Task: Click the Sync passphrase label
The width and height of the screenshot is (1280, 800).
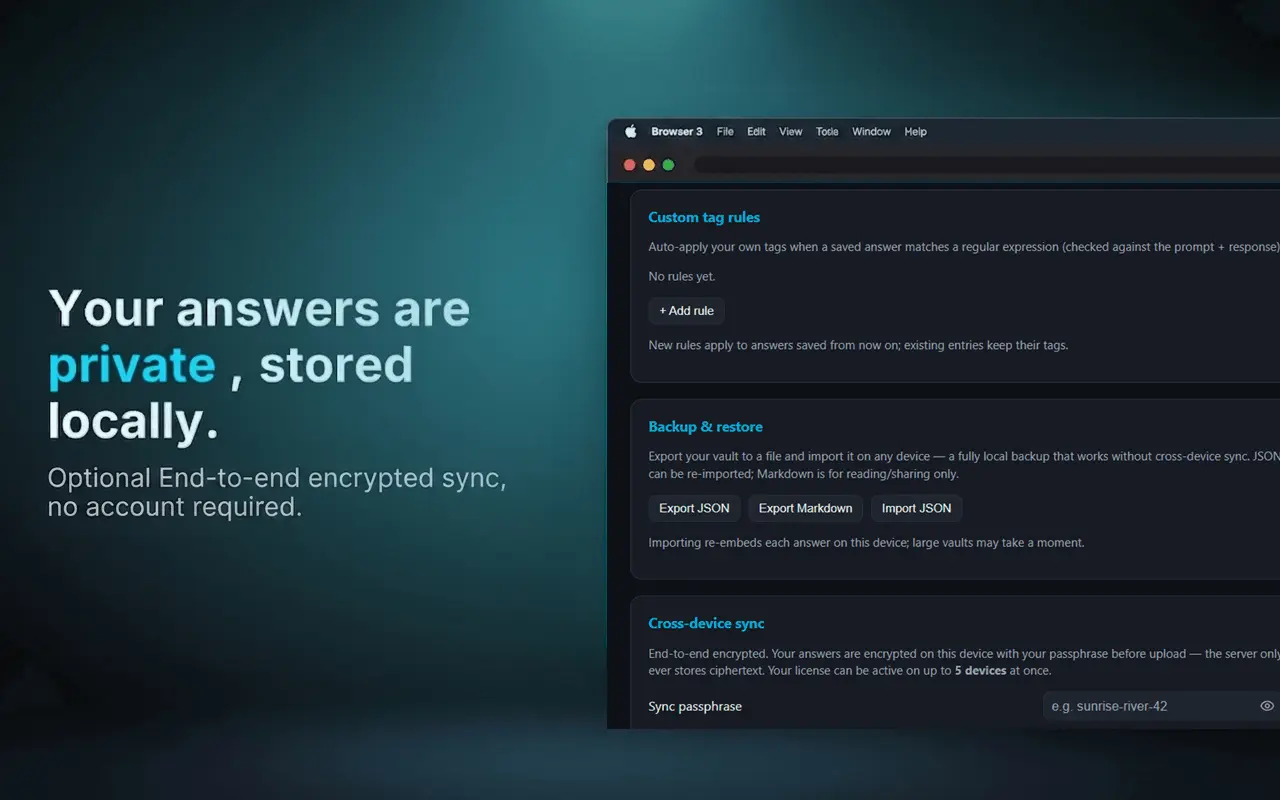Action: tap(695, 706)
